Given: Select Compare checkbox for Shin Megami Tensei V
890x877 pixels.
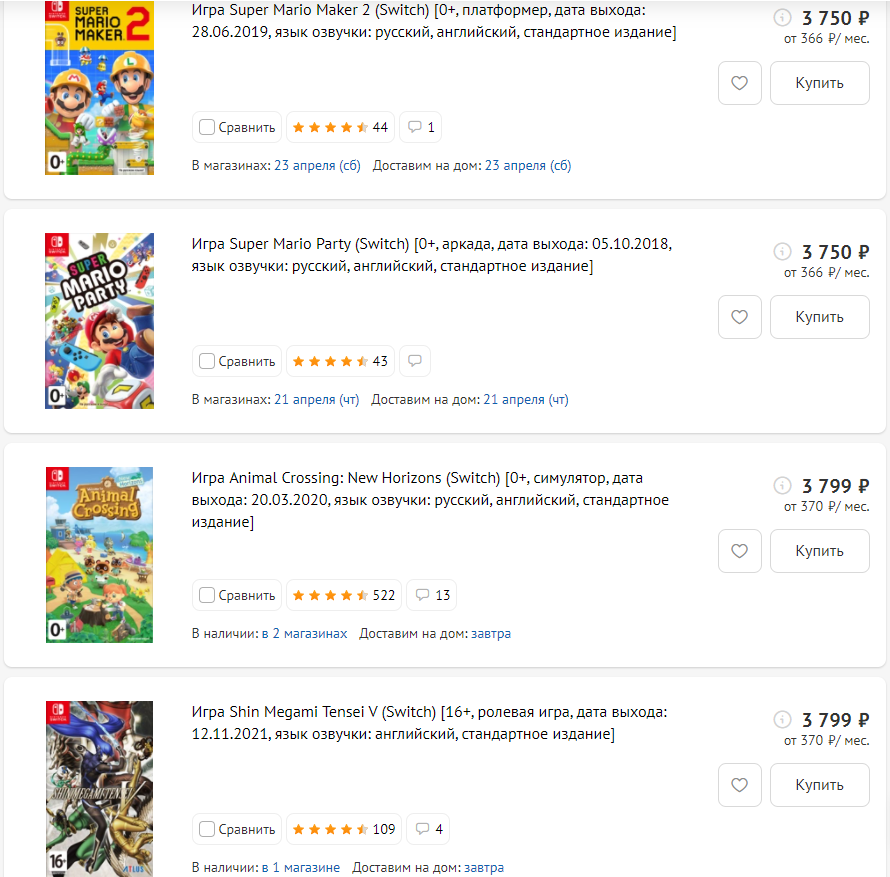Looking at the screenshot, I should (x=207, y=829).
